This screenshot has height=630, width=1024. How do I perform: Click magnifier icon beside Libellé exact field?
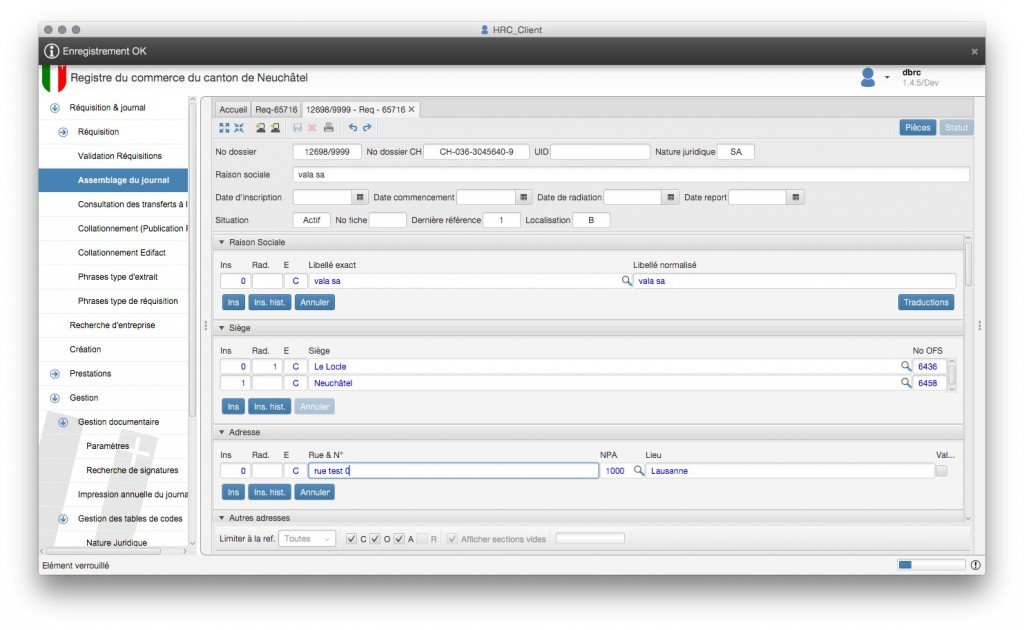point(626,281)
